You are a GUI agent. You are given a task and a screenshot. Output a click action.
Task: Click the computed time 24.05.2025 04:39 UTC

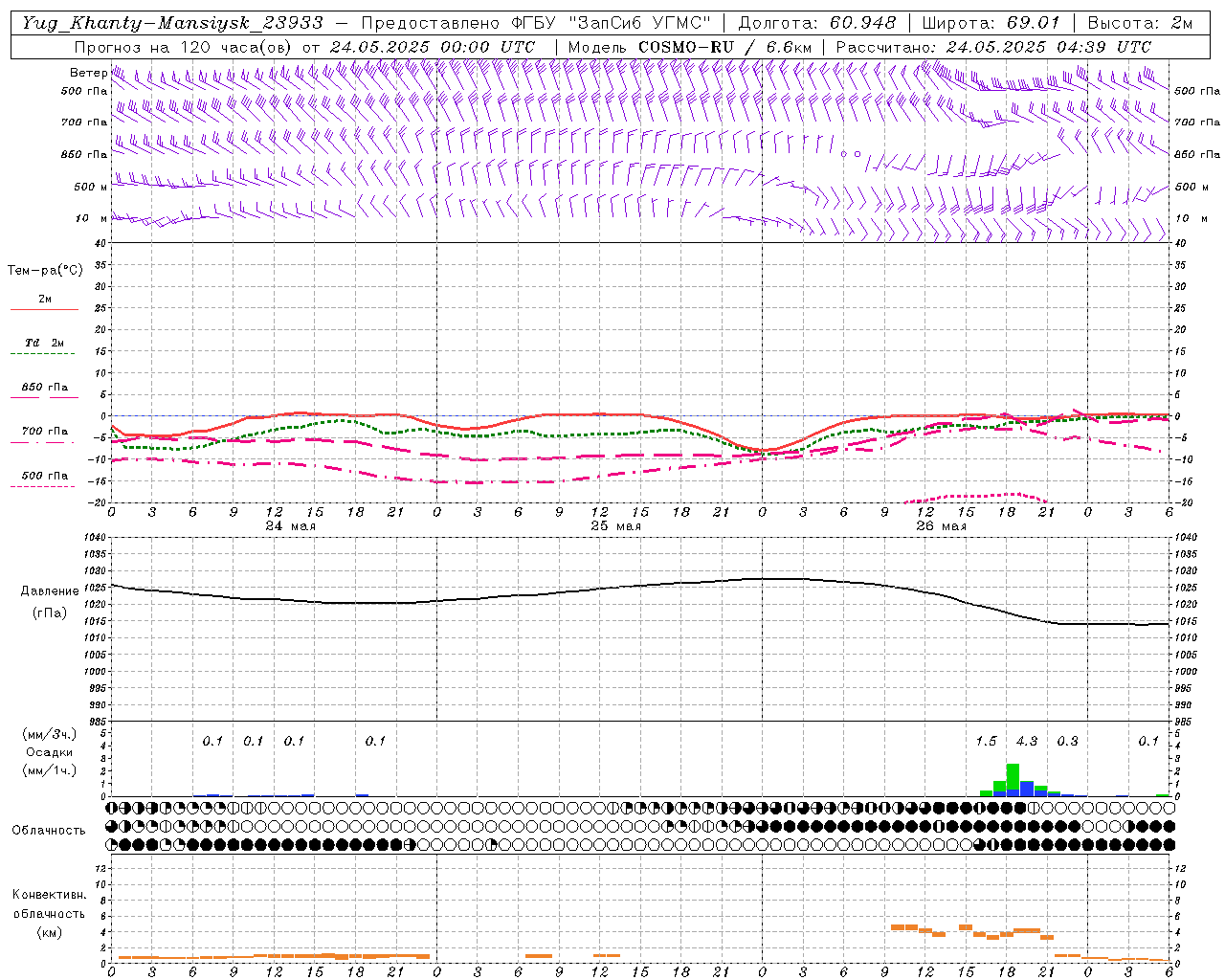tap(1049, 47)
